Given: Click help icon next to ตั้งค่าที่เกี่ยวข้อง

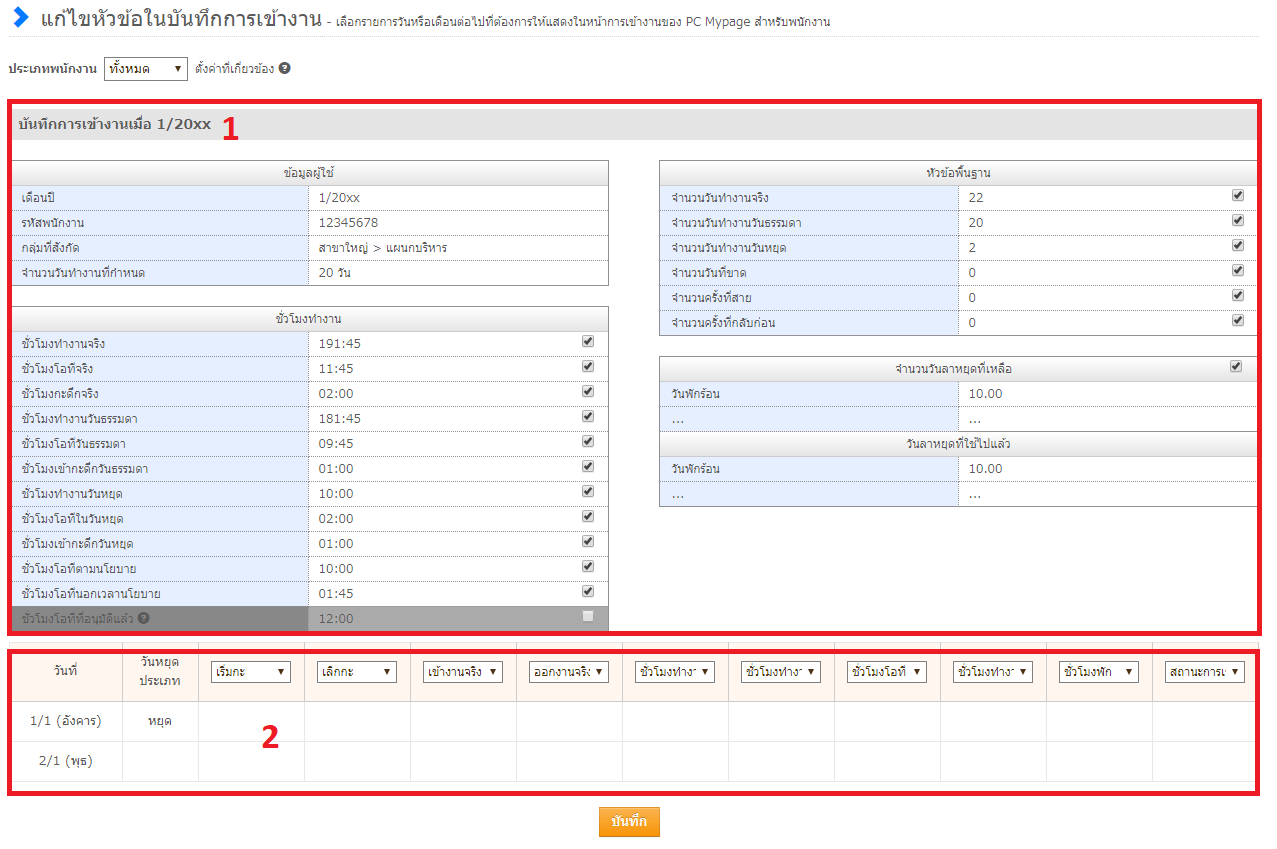Looking at the screenshot, I should [285, 69].
